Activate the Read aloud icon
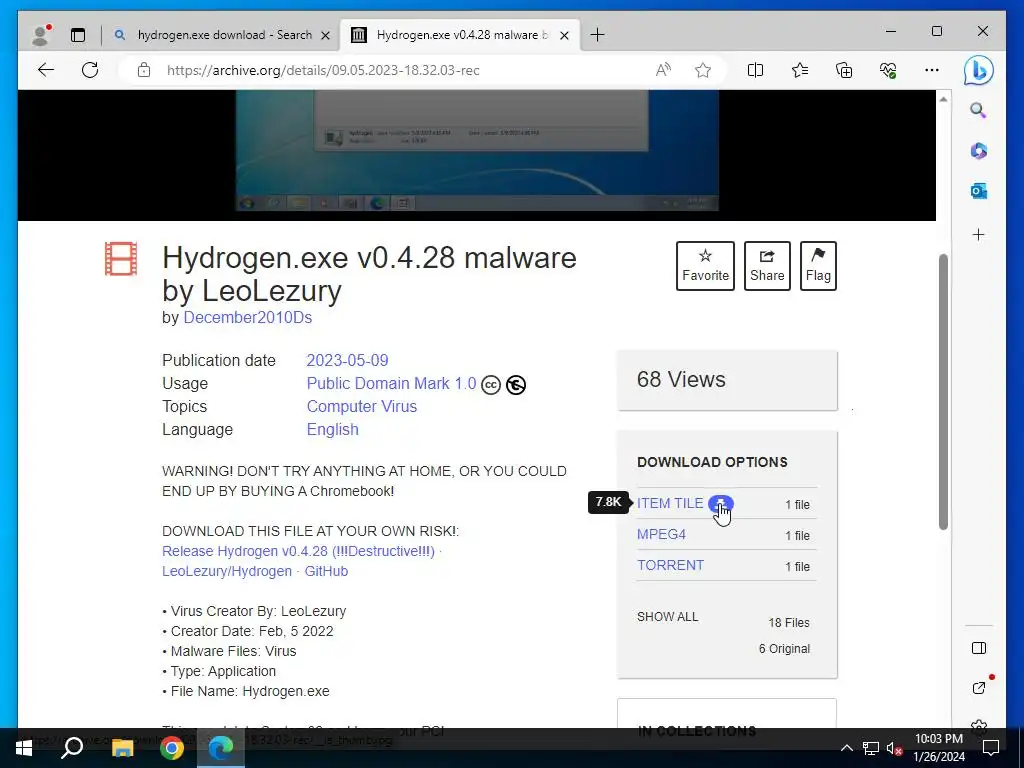The image size is (1024, 768). pos(663,70)
